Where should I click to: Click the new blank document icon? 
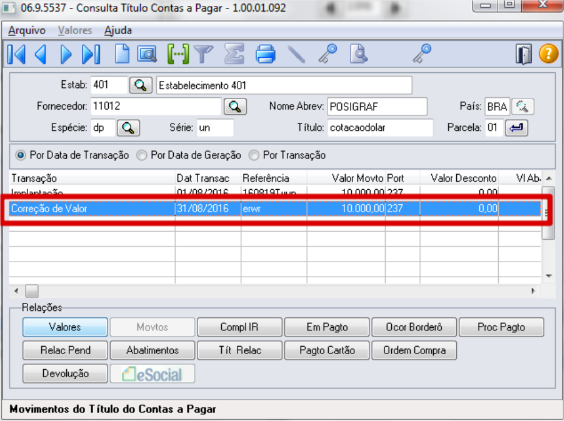[122, 54]
